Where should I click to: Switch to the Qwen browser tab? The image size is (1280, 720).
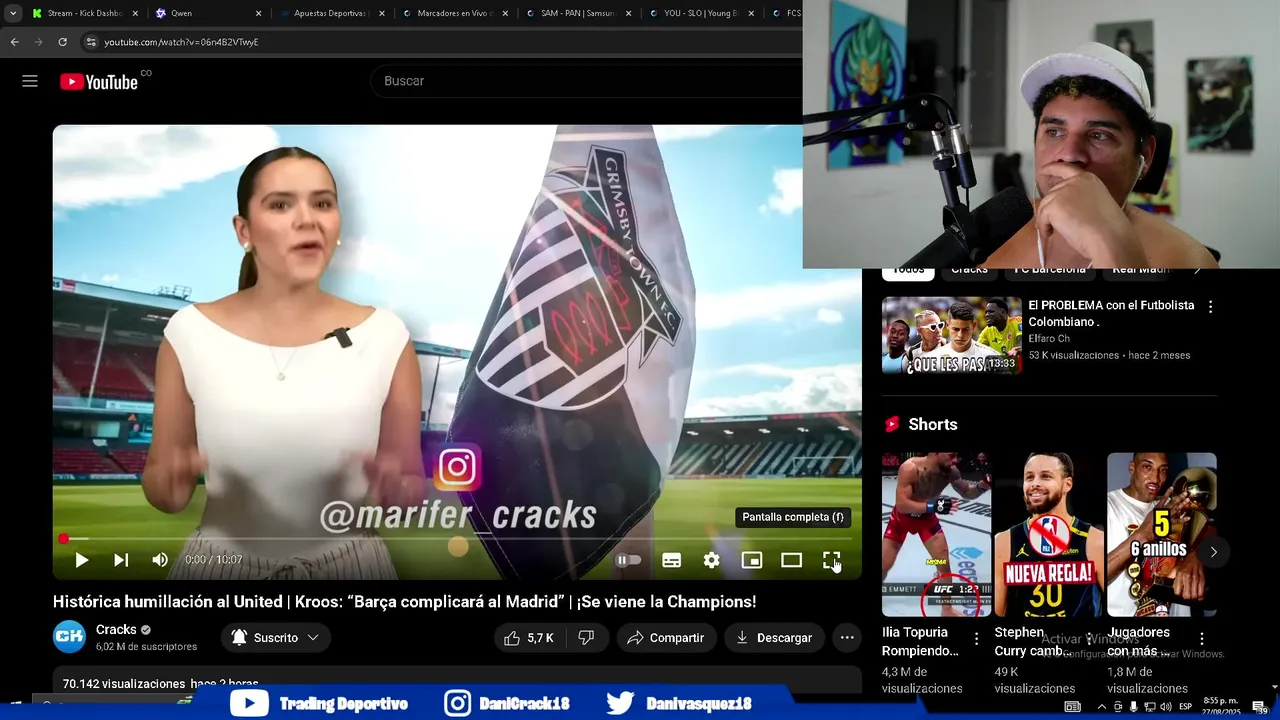(209, 13)
